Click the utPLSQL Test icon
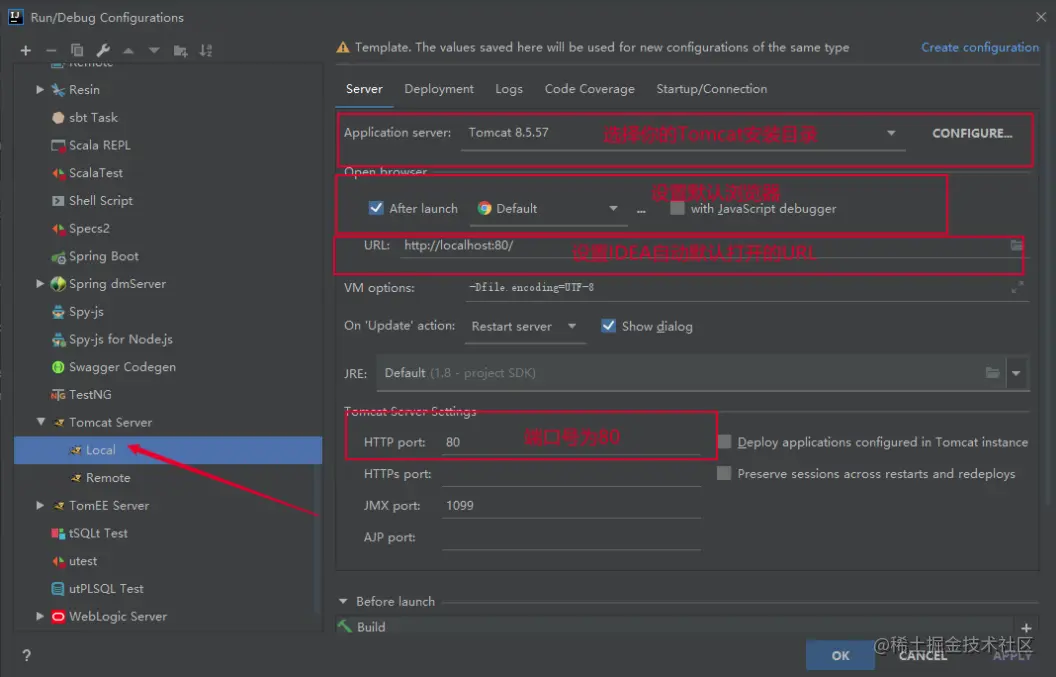 point(59,589)
